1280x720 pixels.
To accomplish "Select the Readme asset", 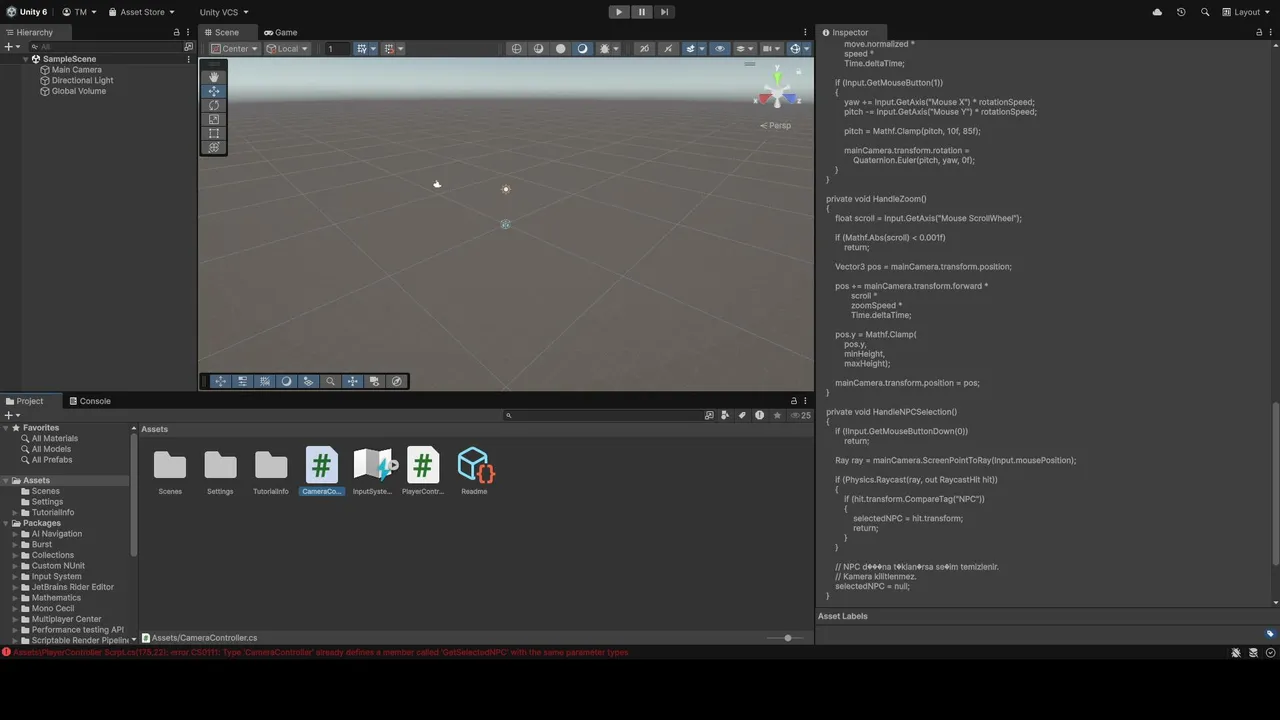I will 474,471.
